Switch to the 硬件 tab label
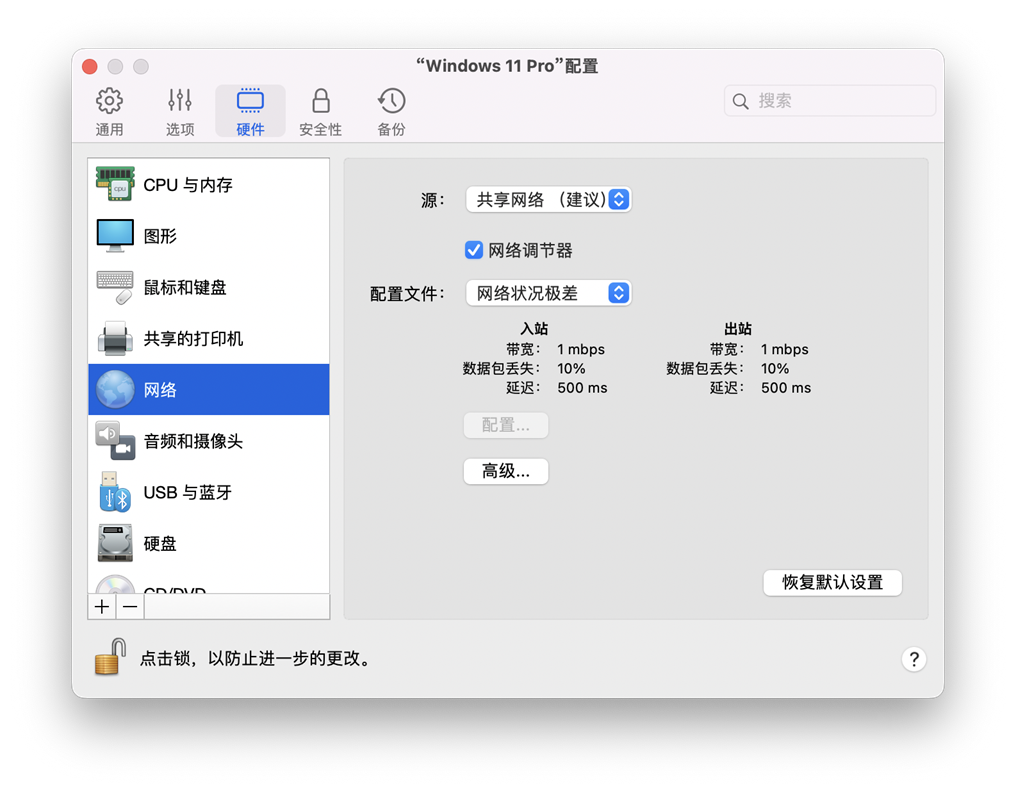 [250, 130]
